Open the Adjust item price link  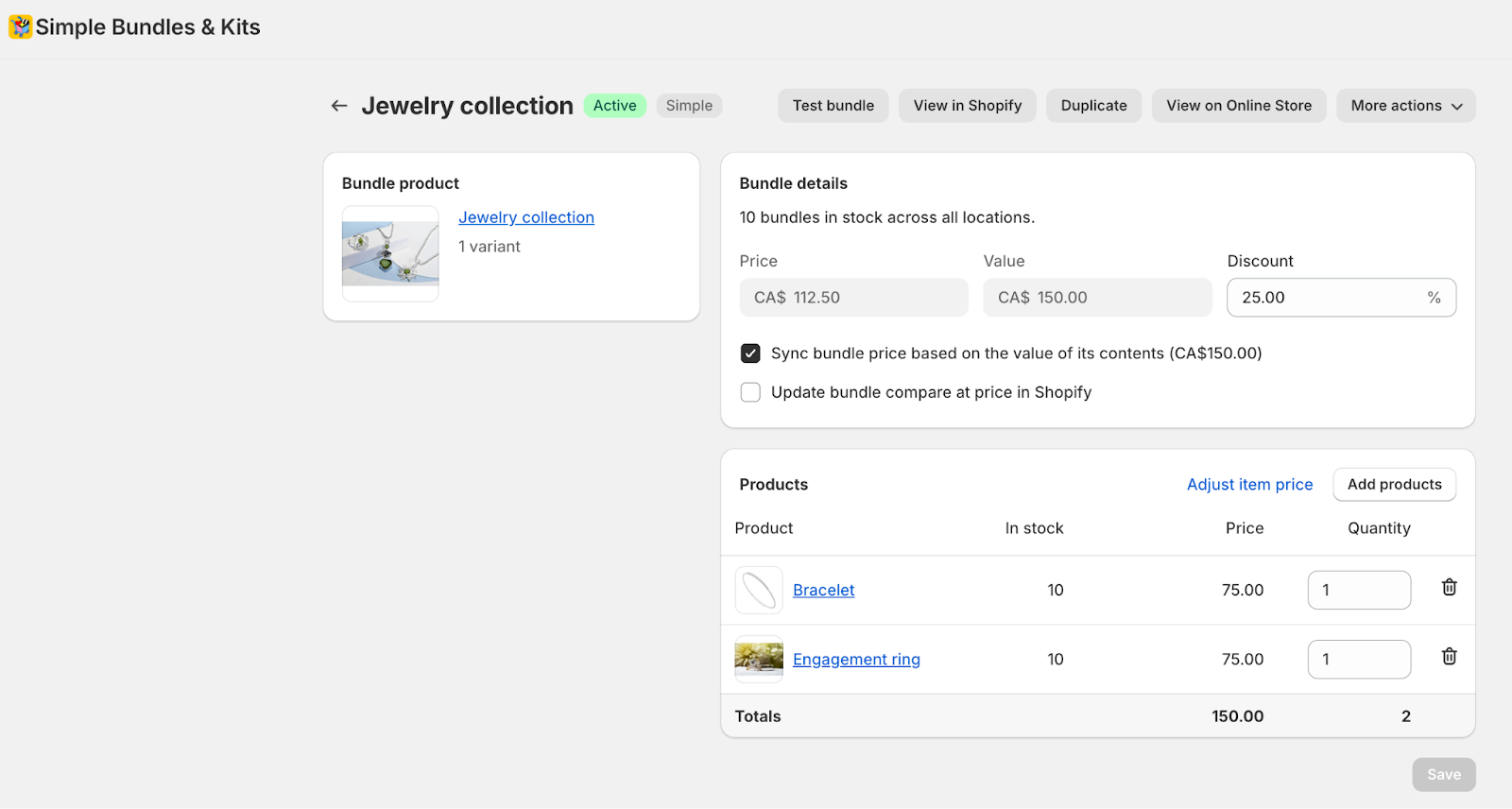(x=1249, y=485)
